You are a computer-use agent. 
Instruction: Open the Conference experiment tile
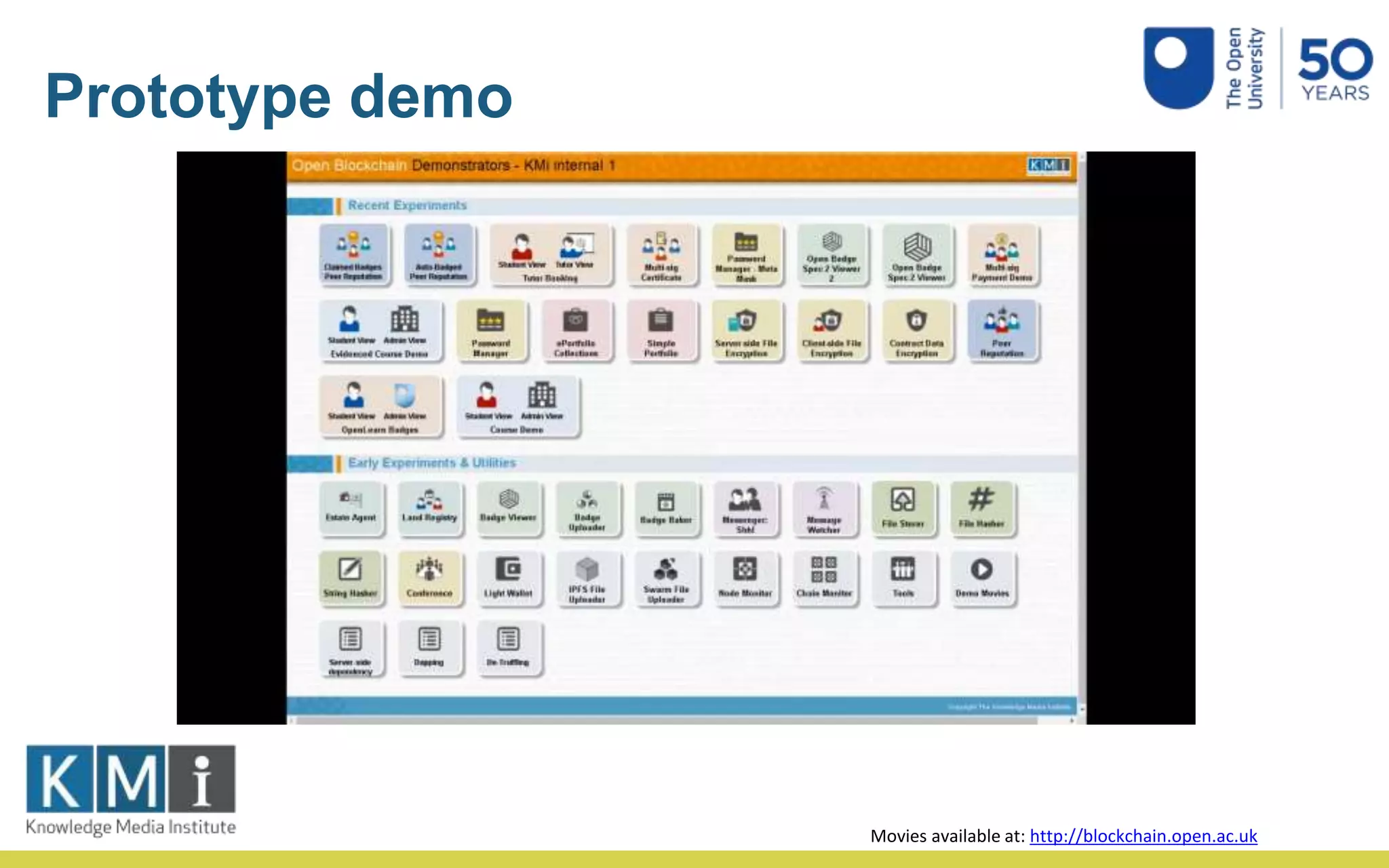pyautogui.click(x=429, y=578)
